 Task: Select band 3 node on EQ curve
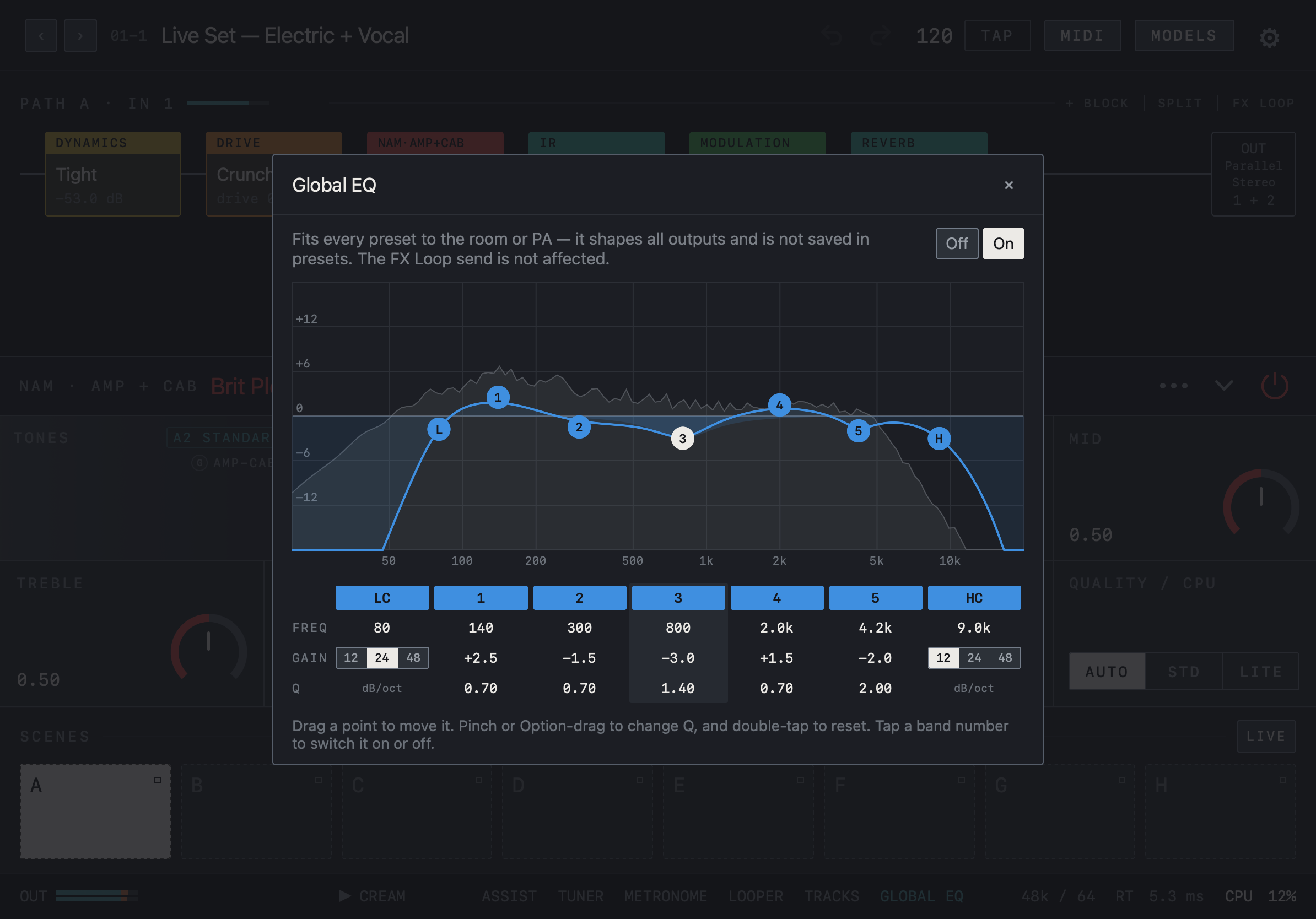click(682, 439)
